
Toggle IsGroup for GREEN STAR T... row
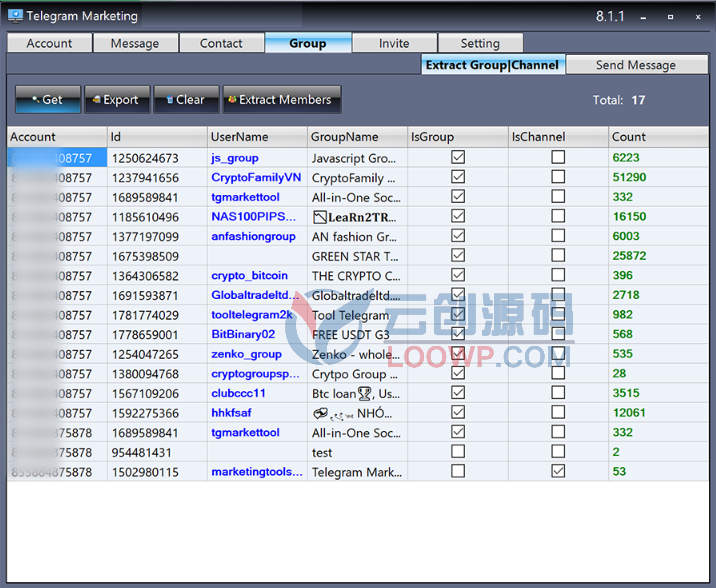(x=458, y=255)
